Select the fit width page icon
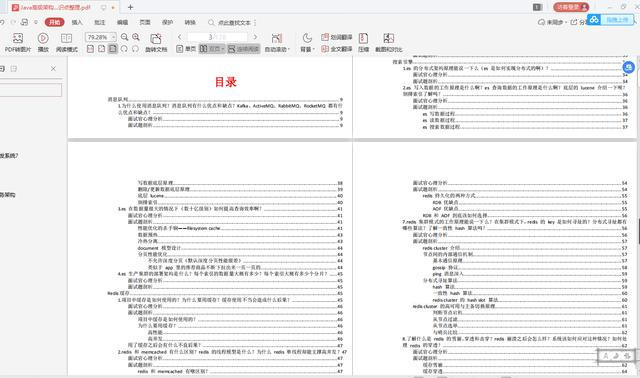640x378 pixels. (x=101, y=49)
